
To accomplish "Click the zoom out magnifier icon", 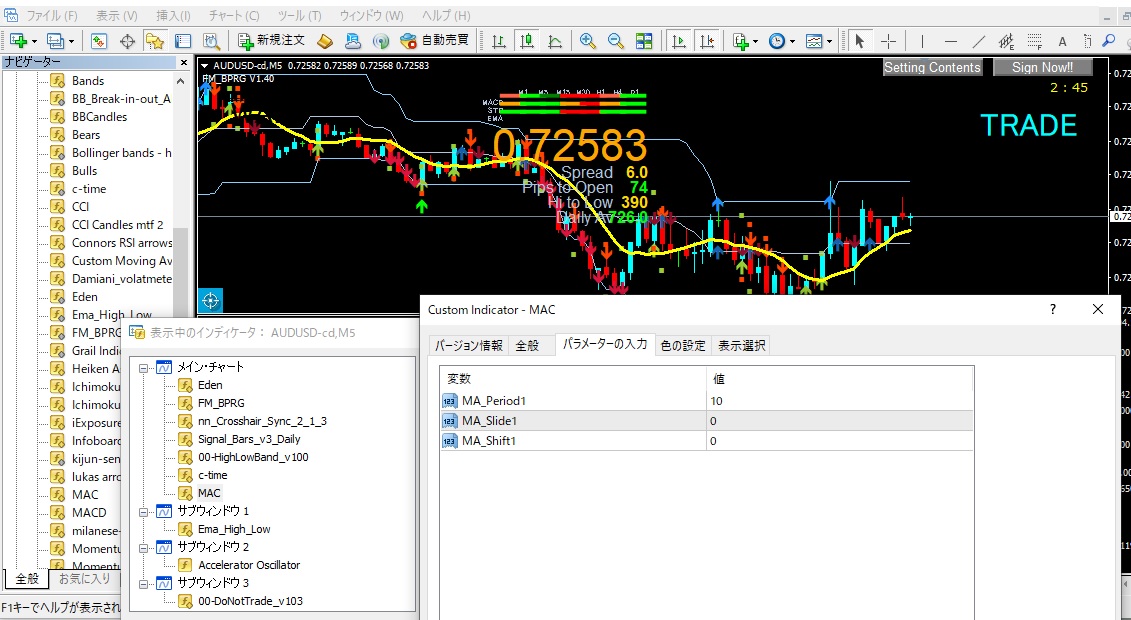I will tap(616, 41).
